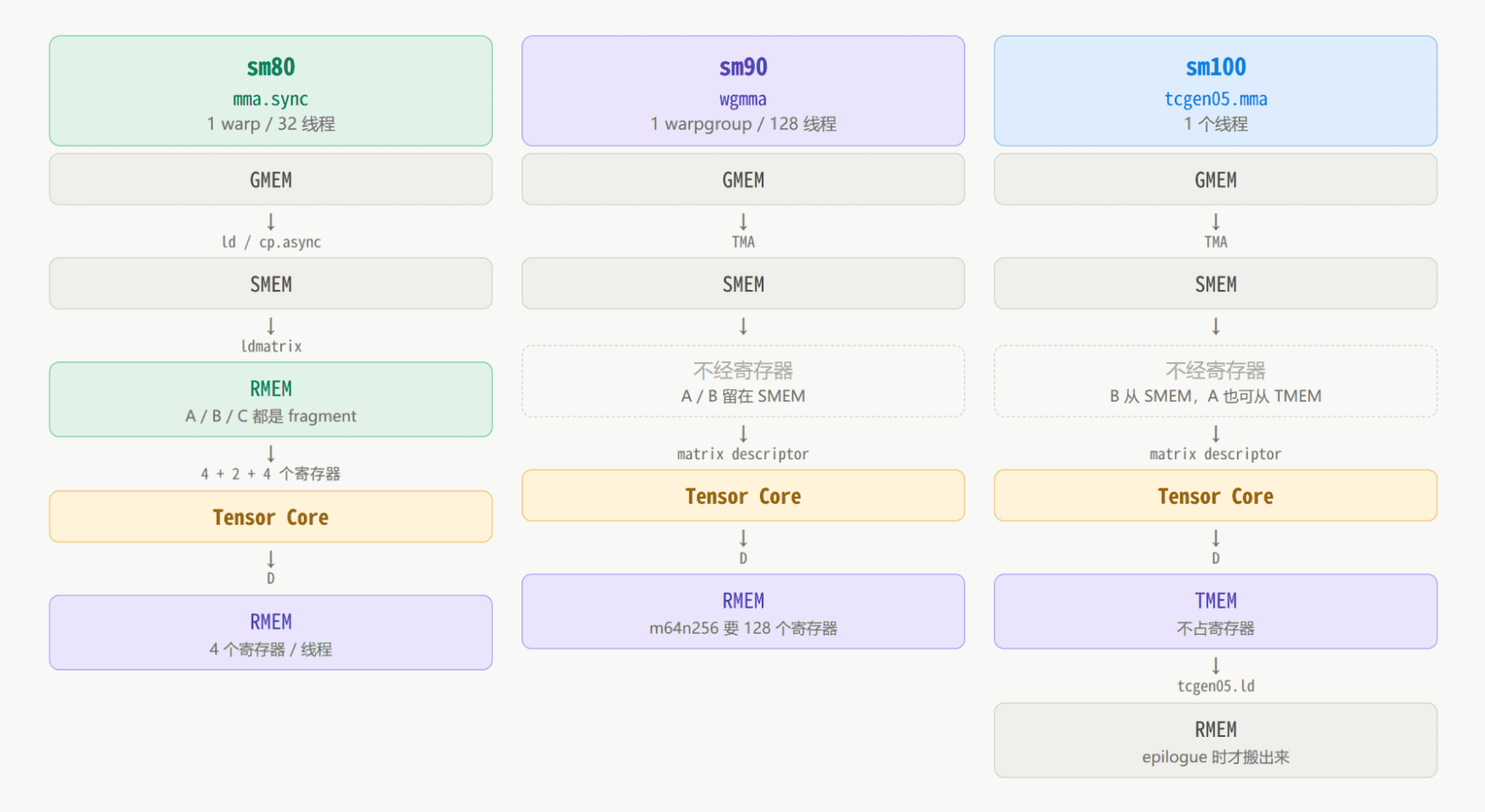Image resolution: width=1485 pixels, height=812 pixels.
Task: Click the sm80 mma.sync header box
Action: [x=271, y=91]
